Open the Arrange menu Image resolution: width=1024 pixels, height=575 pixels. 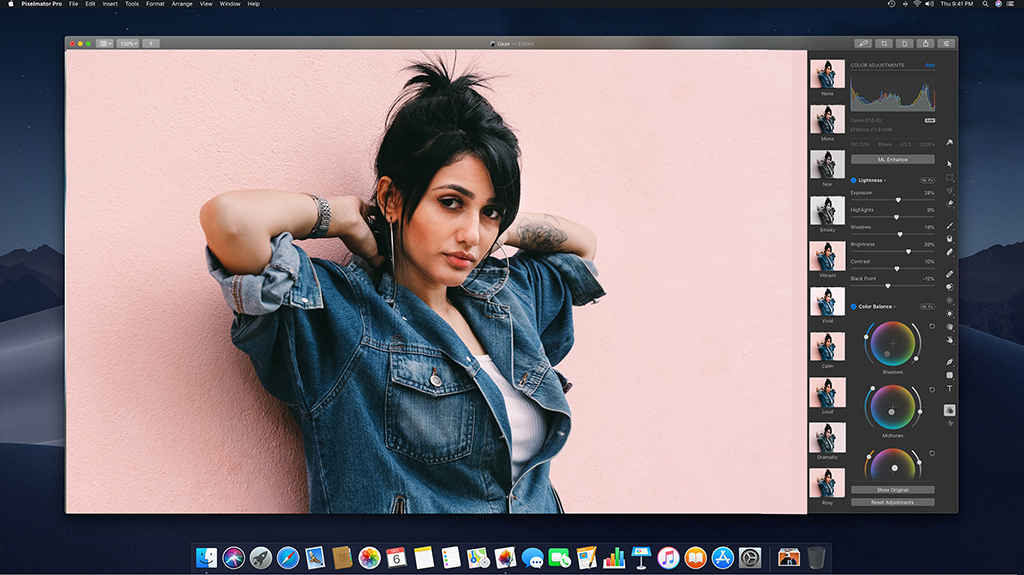(182, 4)
